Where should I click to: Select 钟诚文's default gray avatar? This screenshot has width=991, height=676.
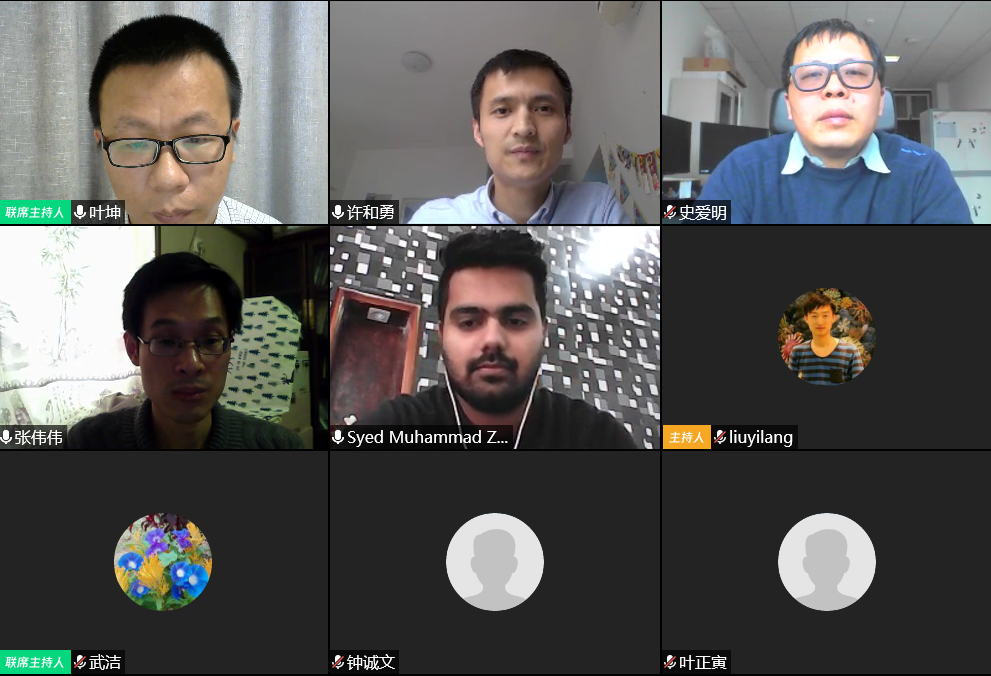(495, 562)
